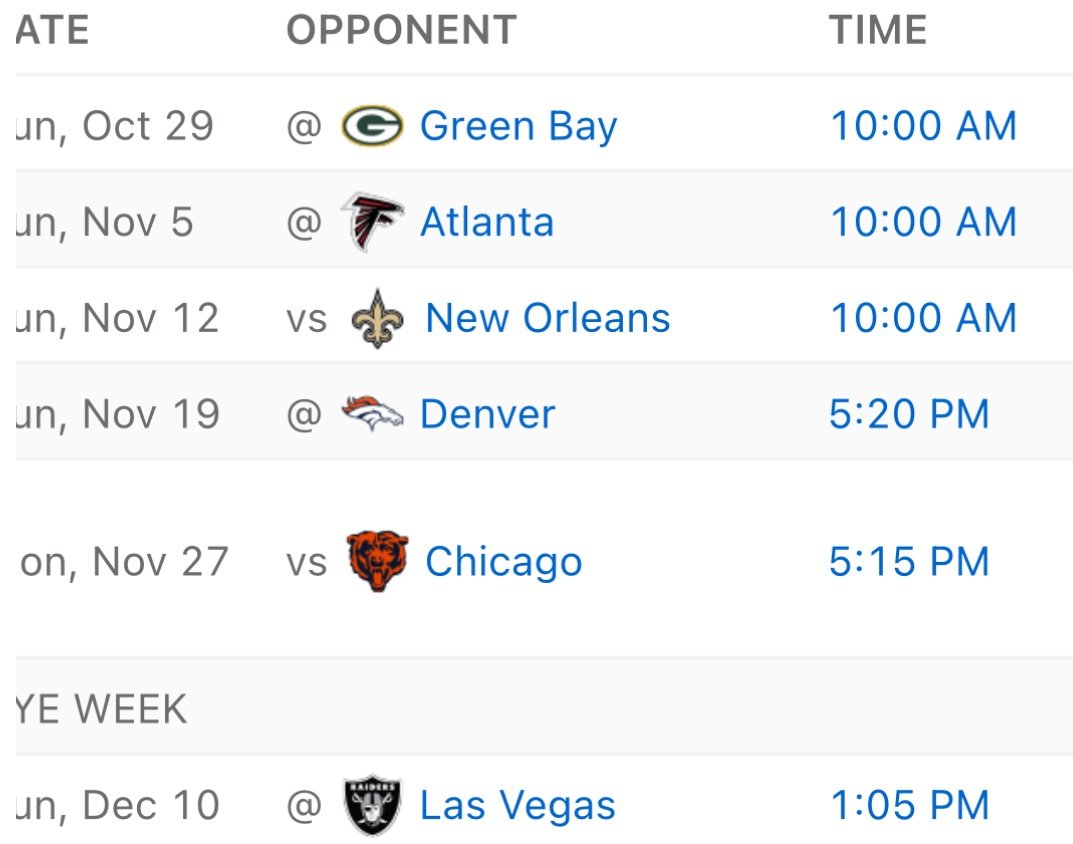
Task: Click the Denver Broncos logo
Action: pos(372,414)
